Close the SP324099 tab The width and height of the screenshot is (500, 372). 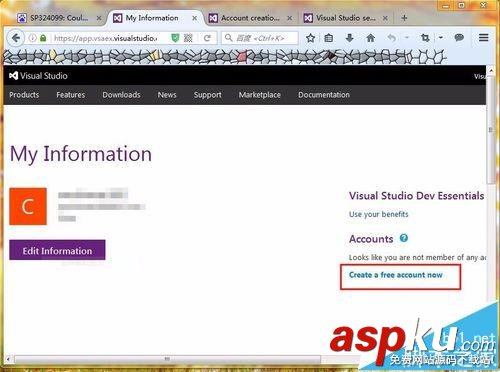tap(99, 18)
